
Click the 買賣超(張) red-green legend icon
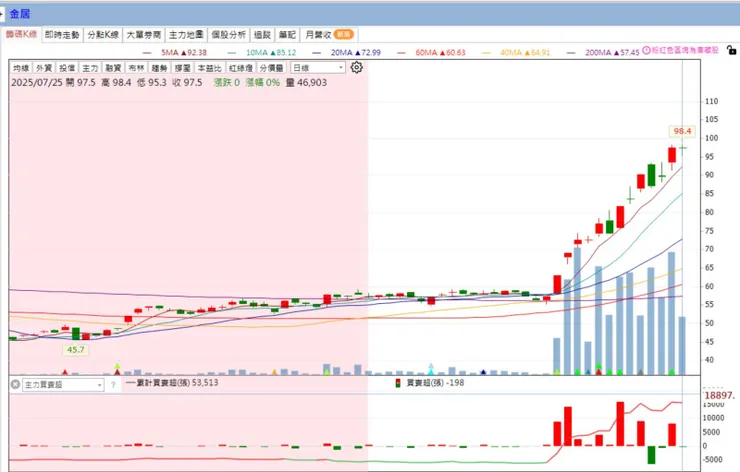[x=398, y=383]
